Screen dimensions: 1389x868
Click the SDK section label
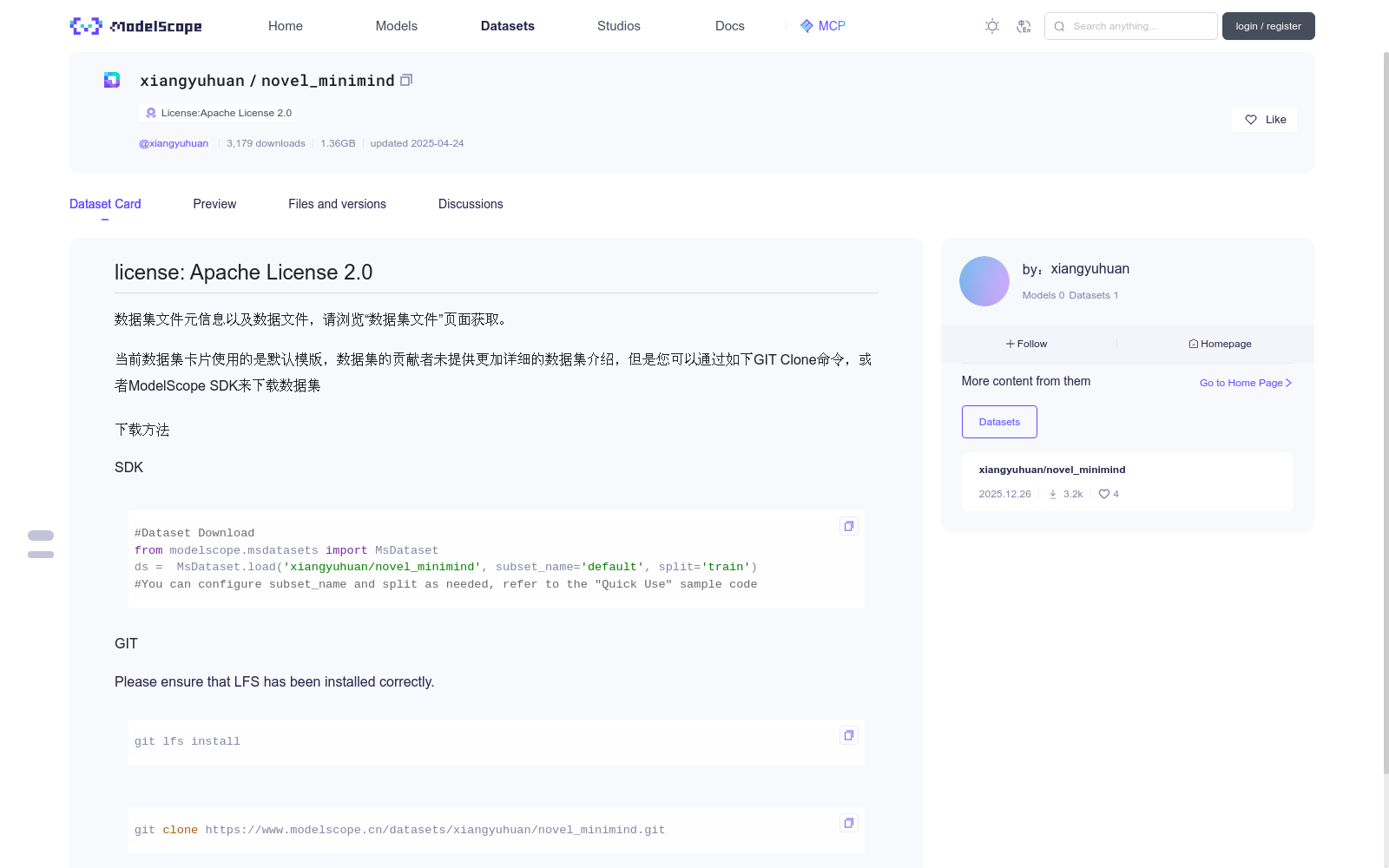coord(128,467)
